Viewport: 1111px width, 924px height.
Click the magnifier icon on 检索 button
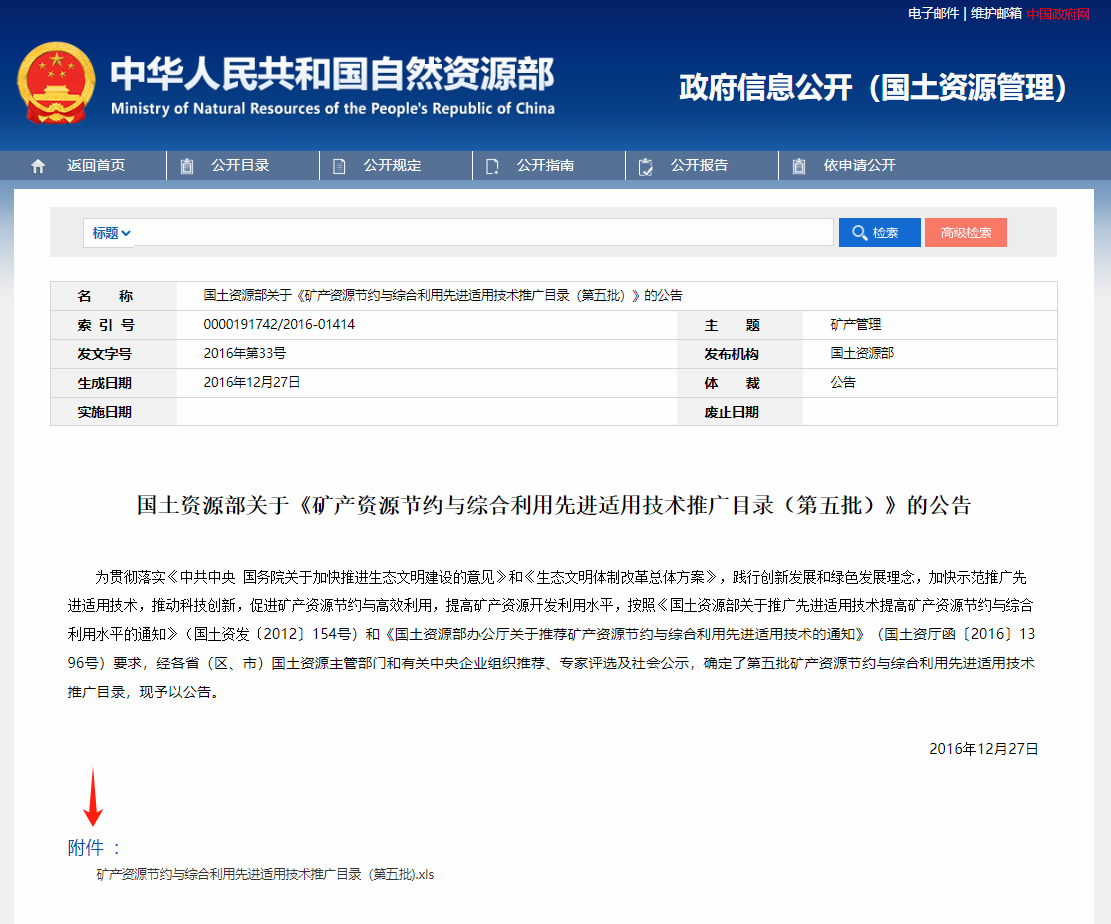[x=859, y=233]
